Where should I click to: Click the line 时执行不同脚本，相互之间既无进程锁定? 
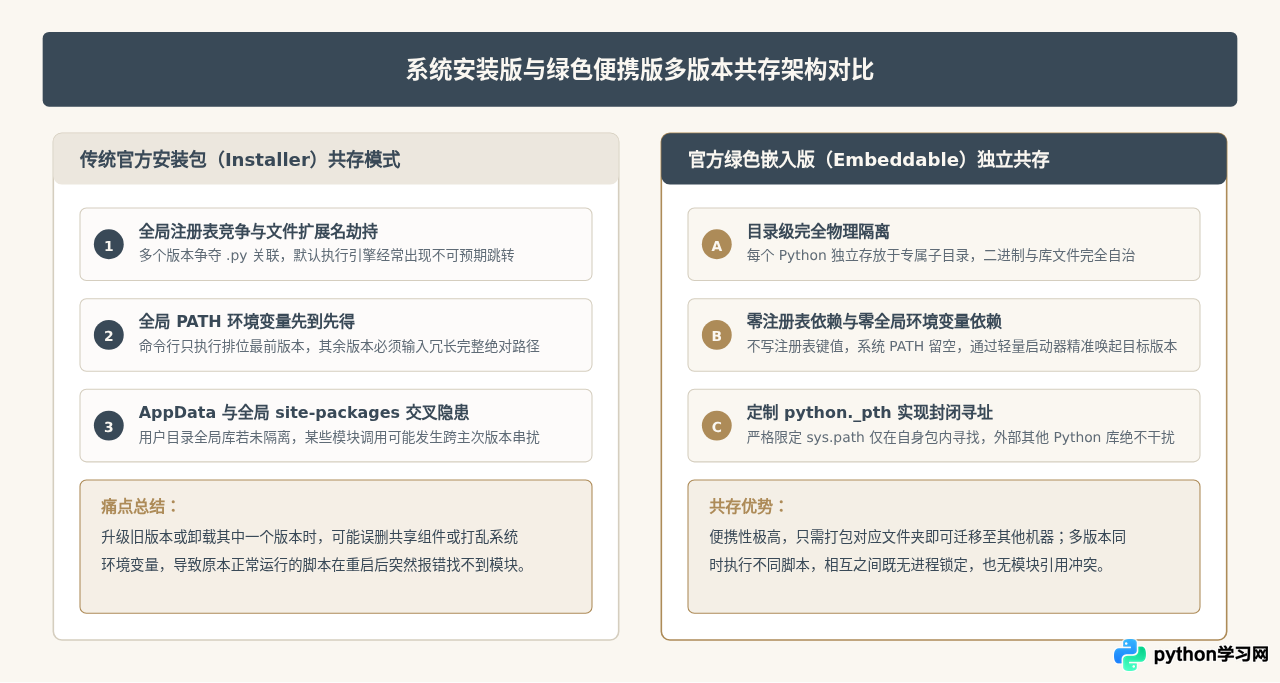908,565
